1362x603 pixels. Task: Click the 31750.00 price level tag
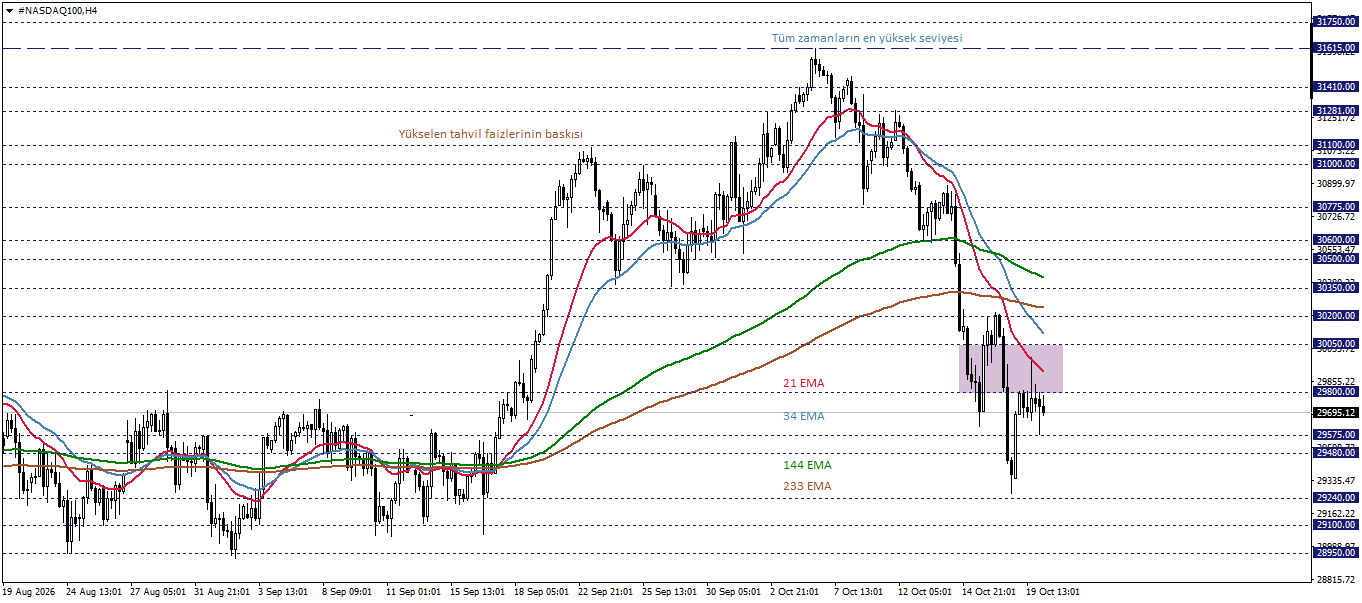1335,21
